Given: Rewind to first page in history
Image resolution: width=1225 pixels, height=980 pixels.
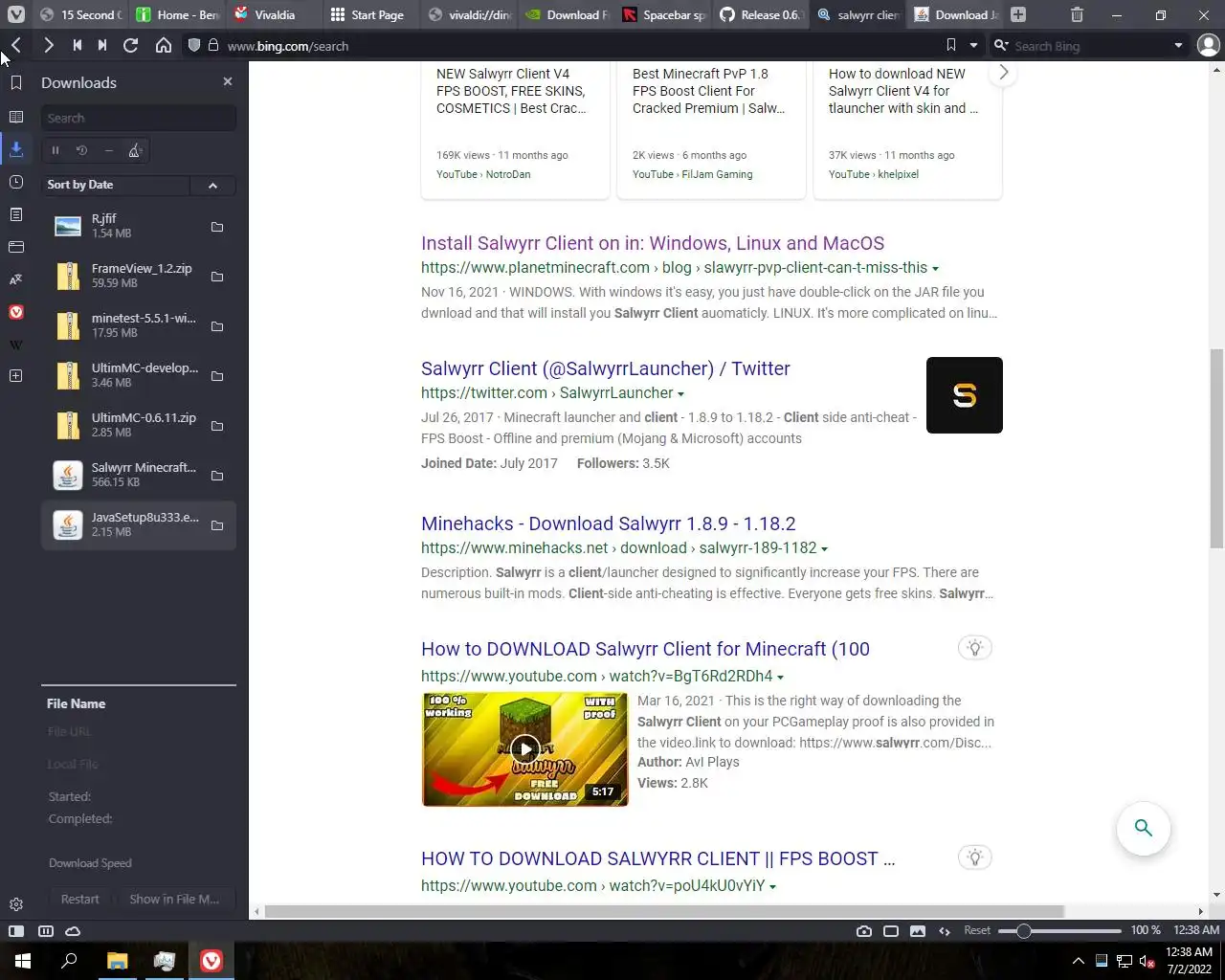Looking at the screenshot, I should 78,45.
